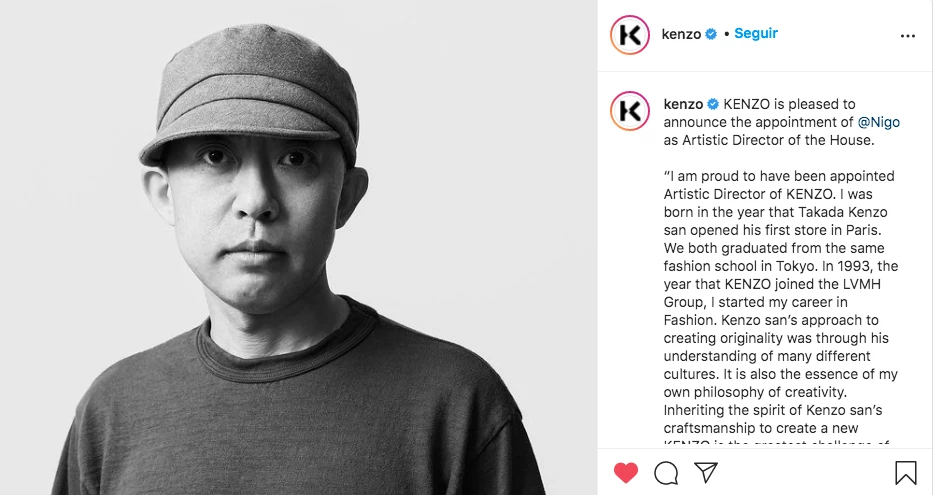Click the black-and-white portrait photo
This screenshot has width=933, height=495.
[x=299, y=248]
